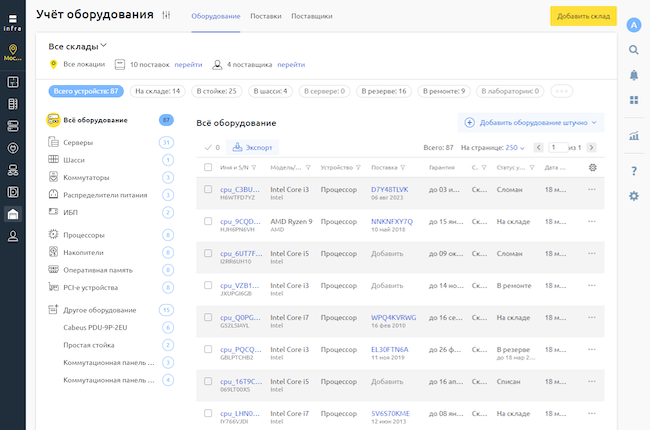Select Коммутаторы category
650x430 pixels.
pyautogui.click(x=110, y=177)
